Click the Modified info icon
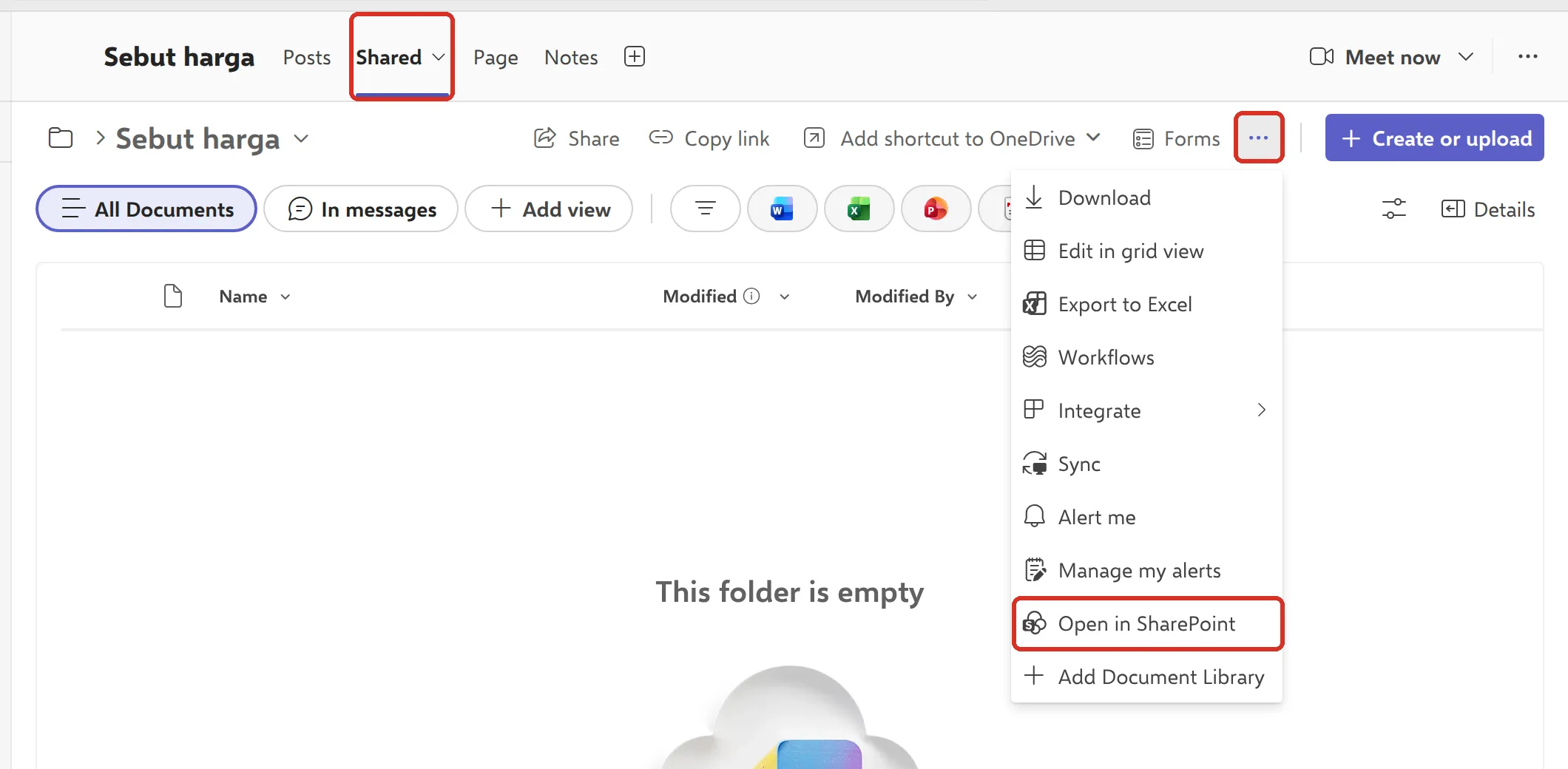This screenshot has width=1568, height=769. coord(751,296)
